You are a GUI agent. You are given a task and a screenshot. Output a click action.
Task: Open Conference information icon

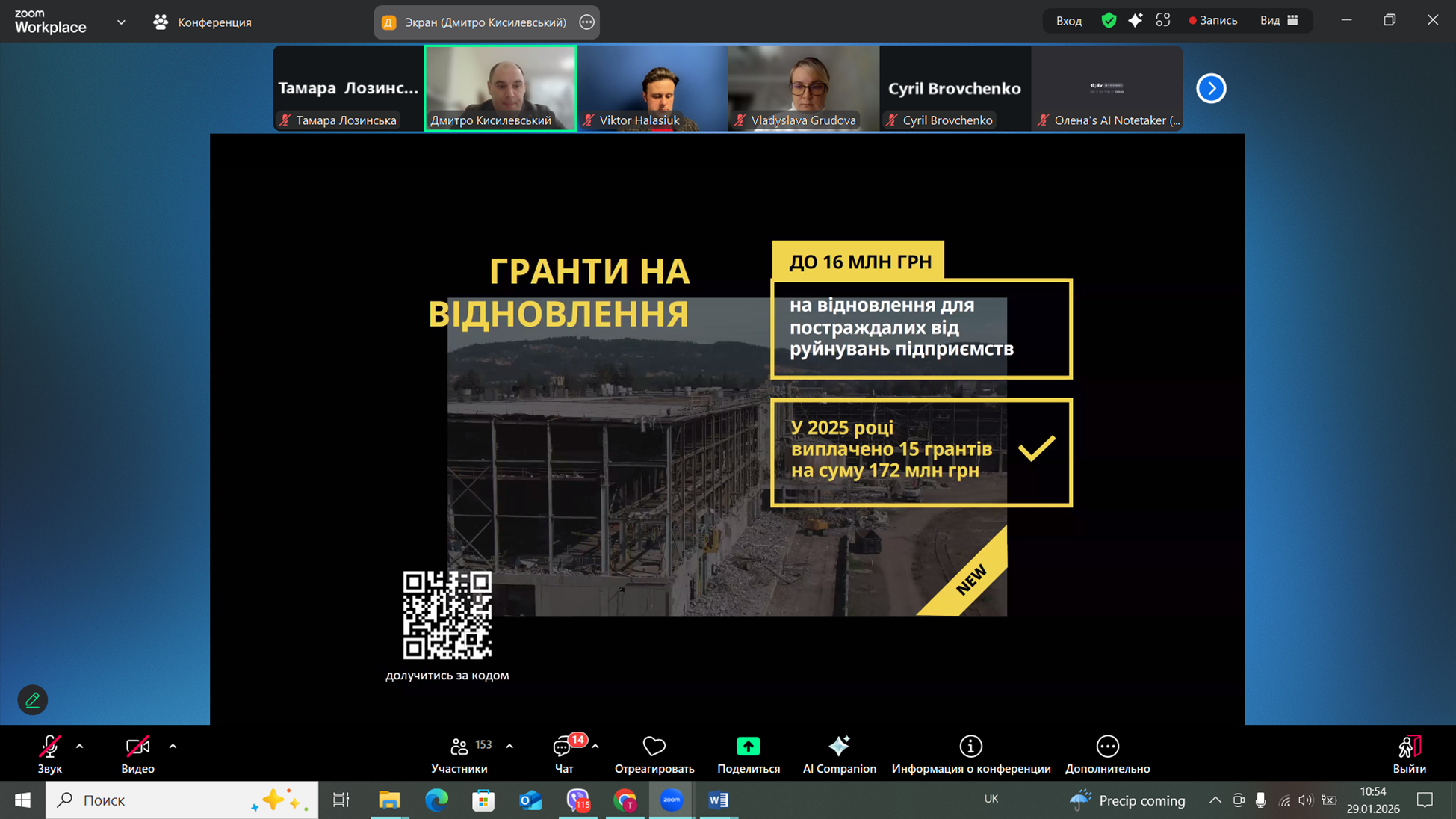(x=970, y=747)
